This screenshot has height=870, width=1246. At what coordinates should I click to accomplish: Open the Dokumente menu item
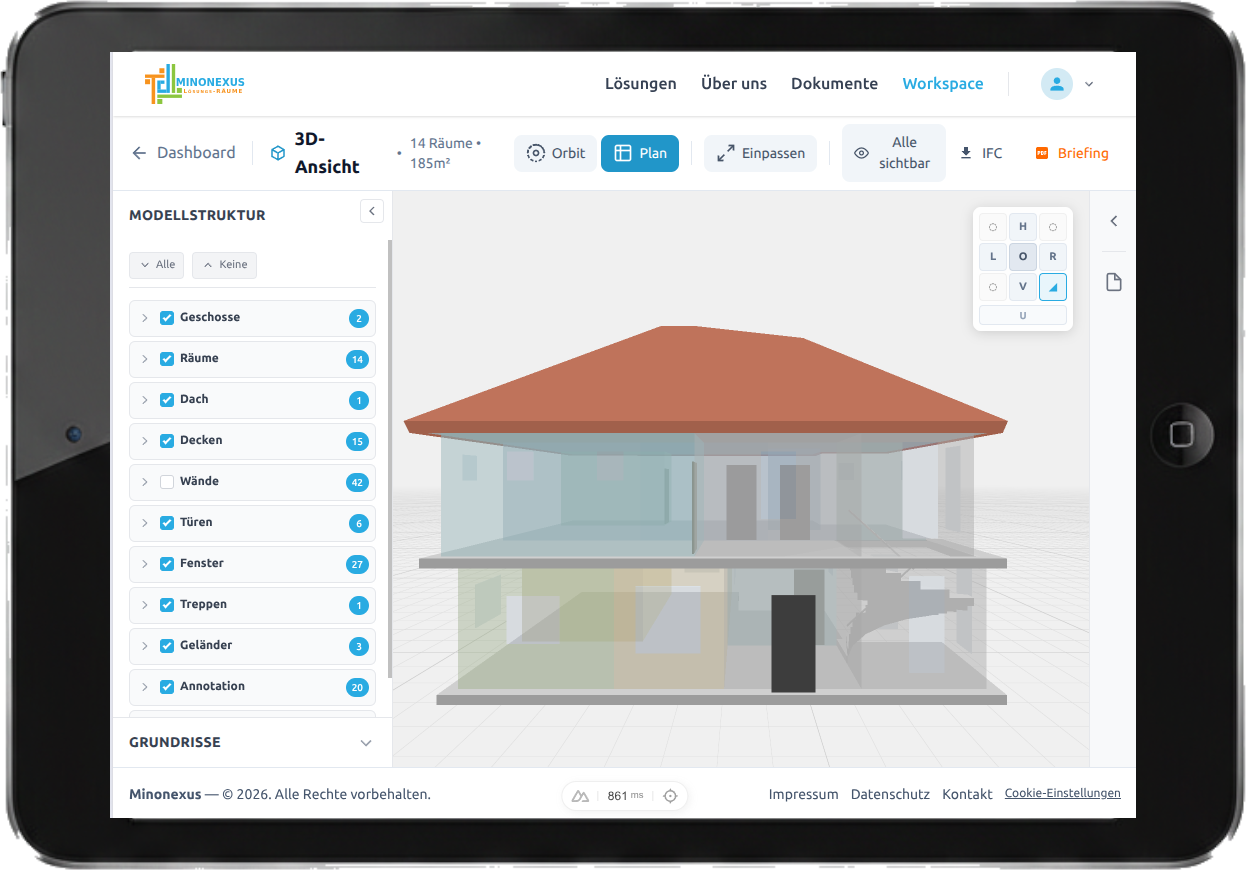(834, 84)
